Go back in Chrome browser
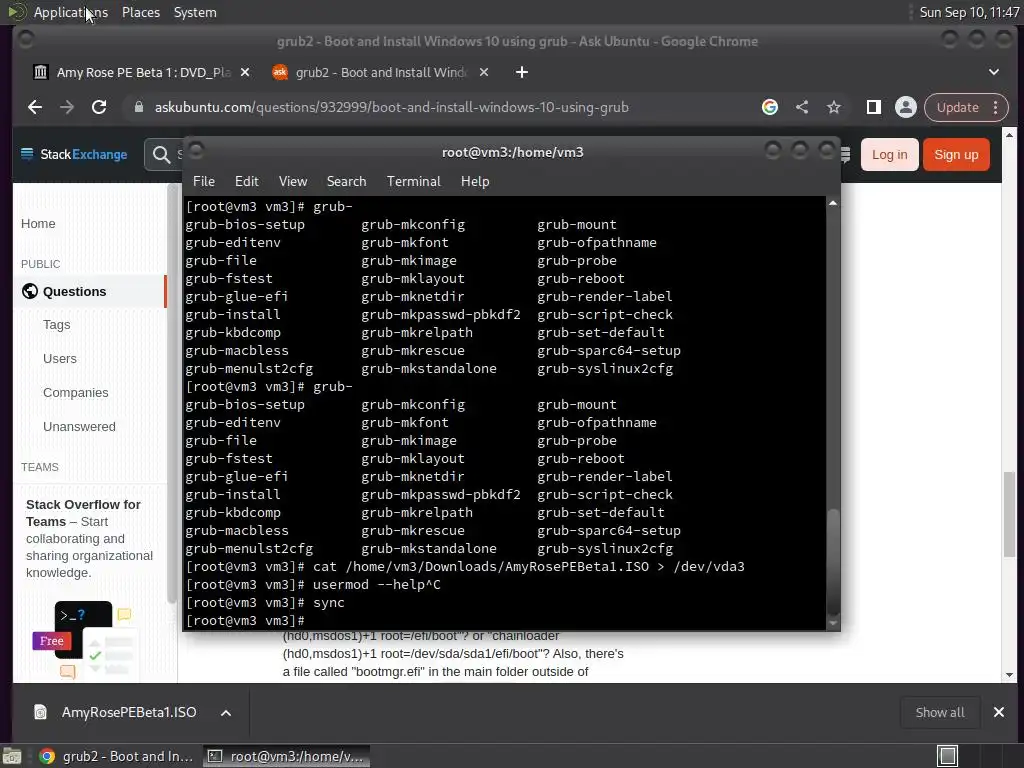 (35, 107)
